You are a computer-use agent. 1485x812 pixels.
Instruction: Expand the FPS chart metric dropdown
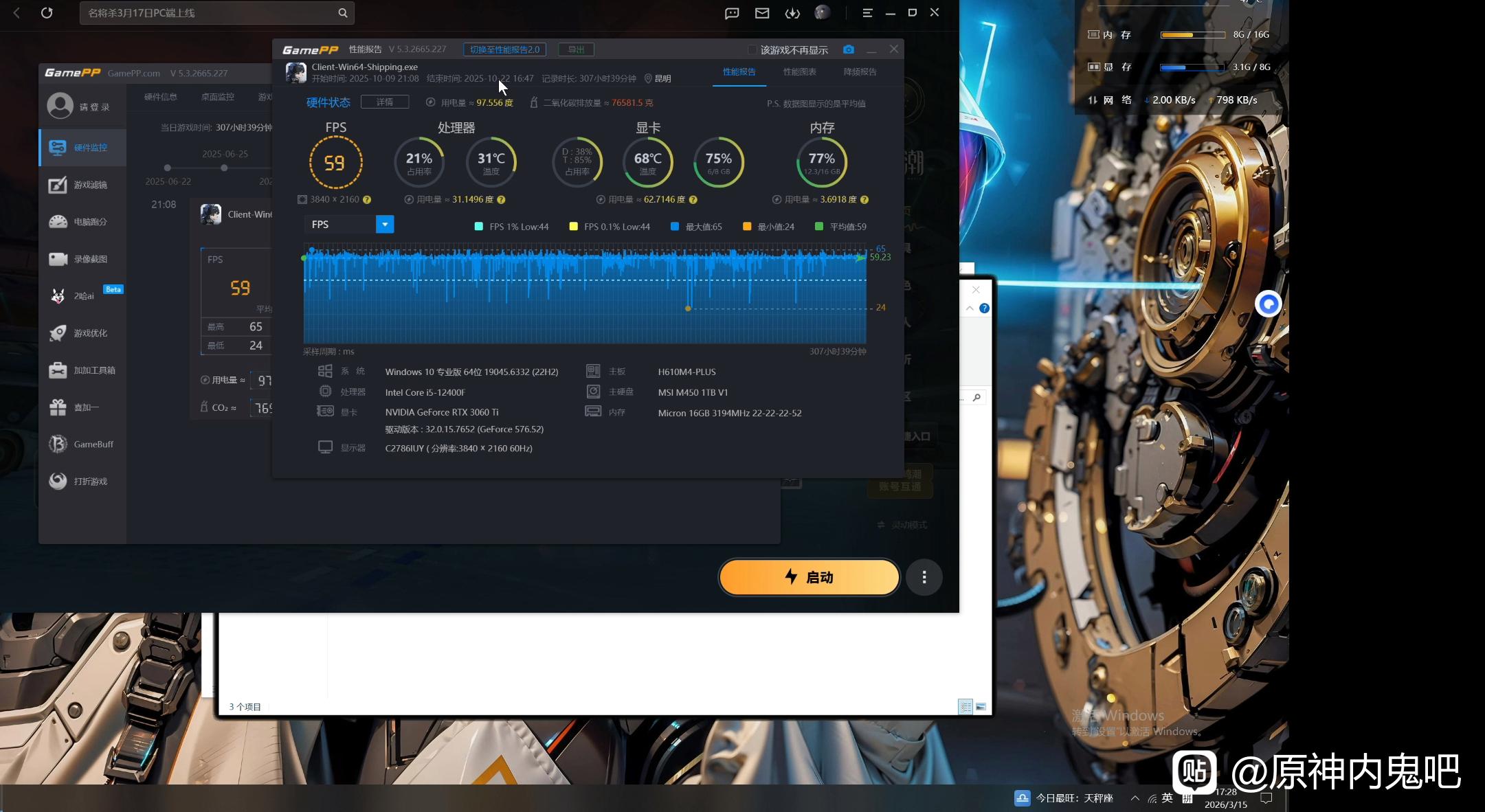pos(385,225)
